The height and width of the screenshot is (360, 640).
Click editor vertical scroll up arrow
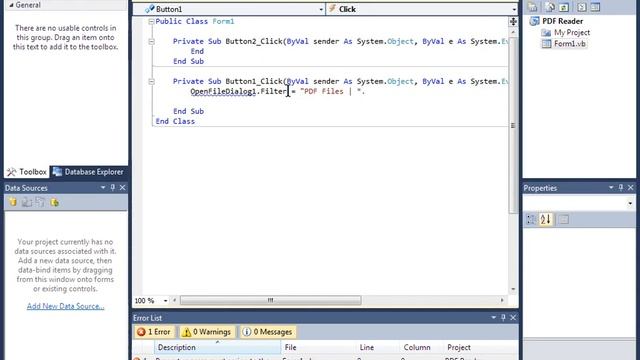point(513,31)
